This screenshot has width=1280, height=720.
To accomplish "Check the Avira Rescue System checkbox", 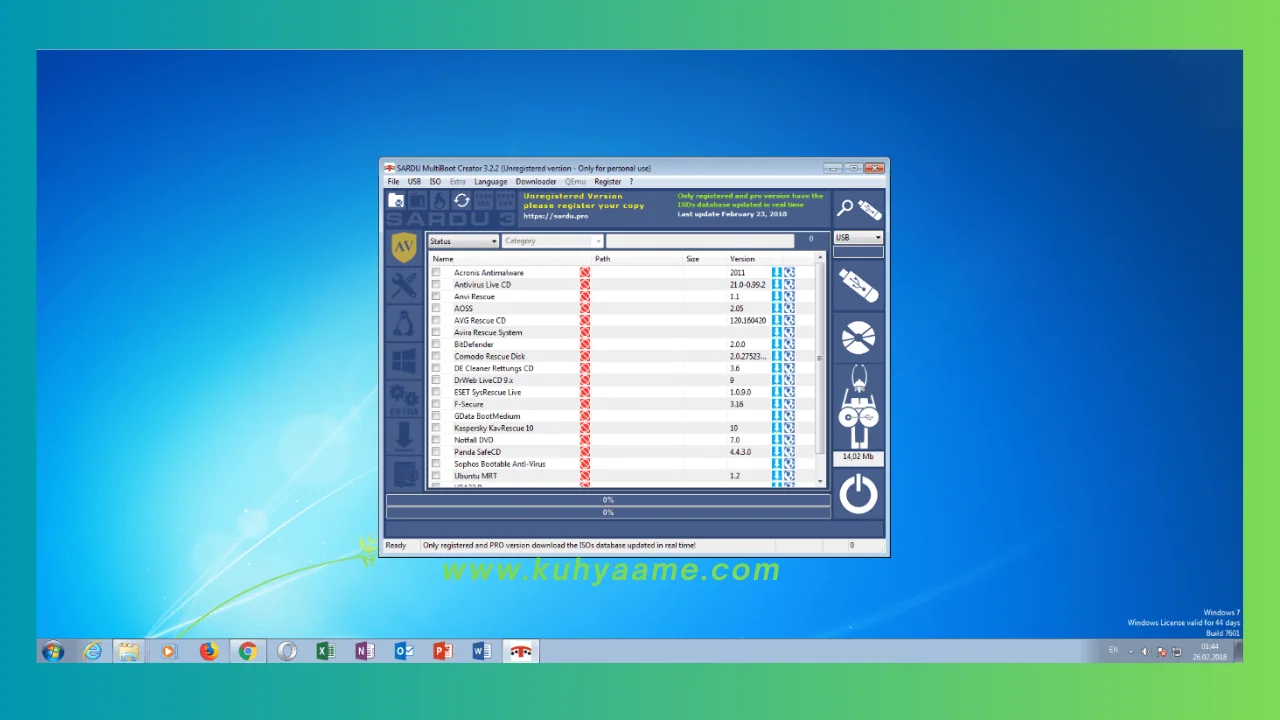I will coord(436,332).
